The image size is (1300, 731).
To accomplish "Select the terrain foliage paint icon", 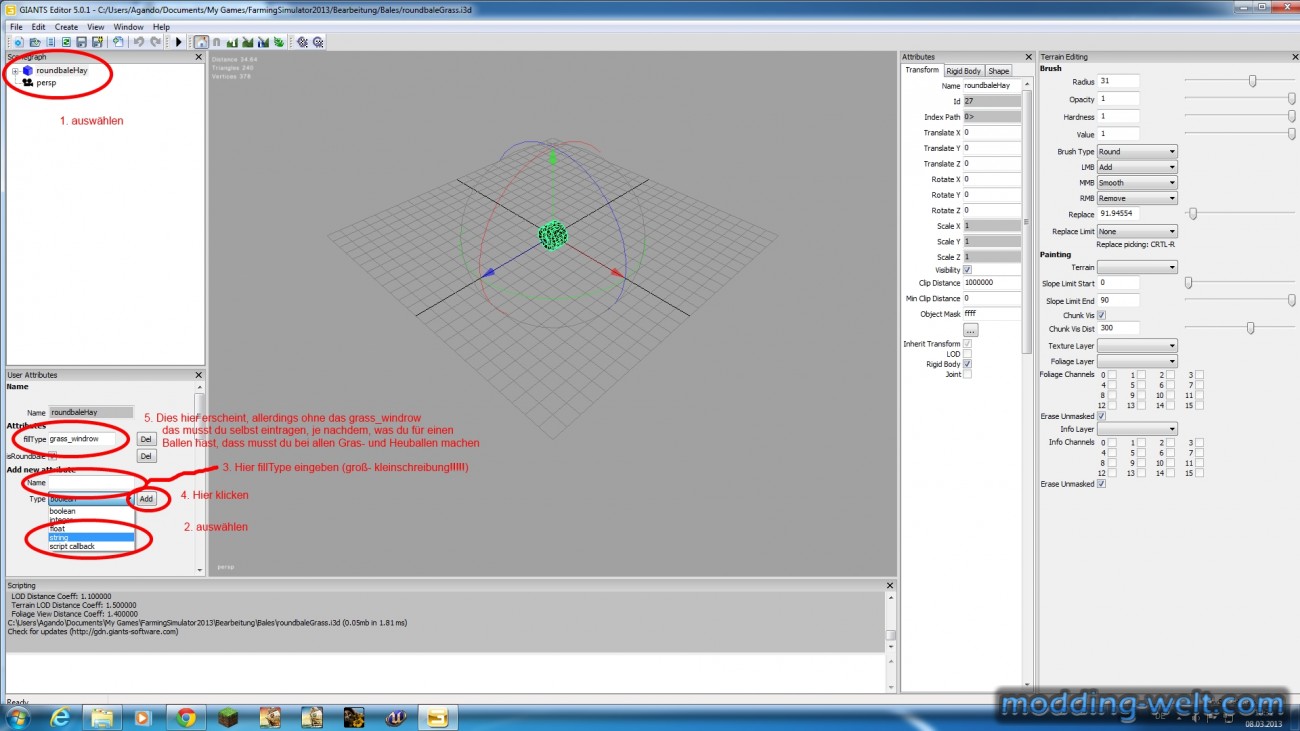I will click(279, 42).
